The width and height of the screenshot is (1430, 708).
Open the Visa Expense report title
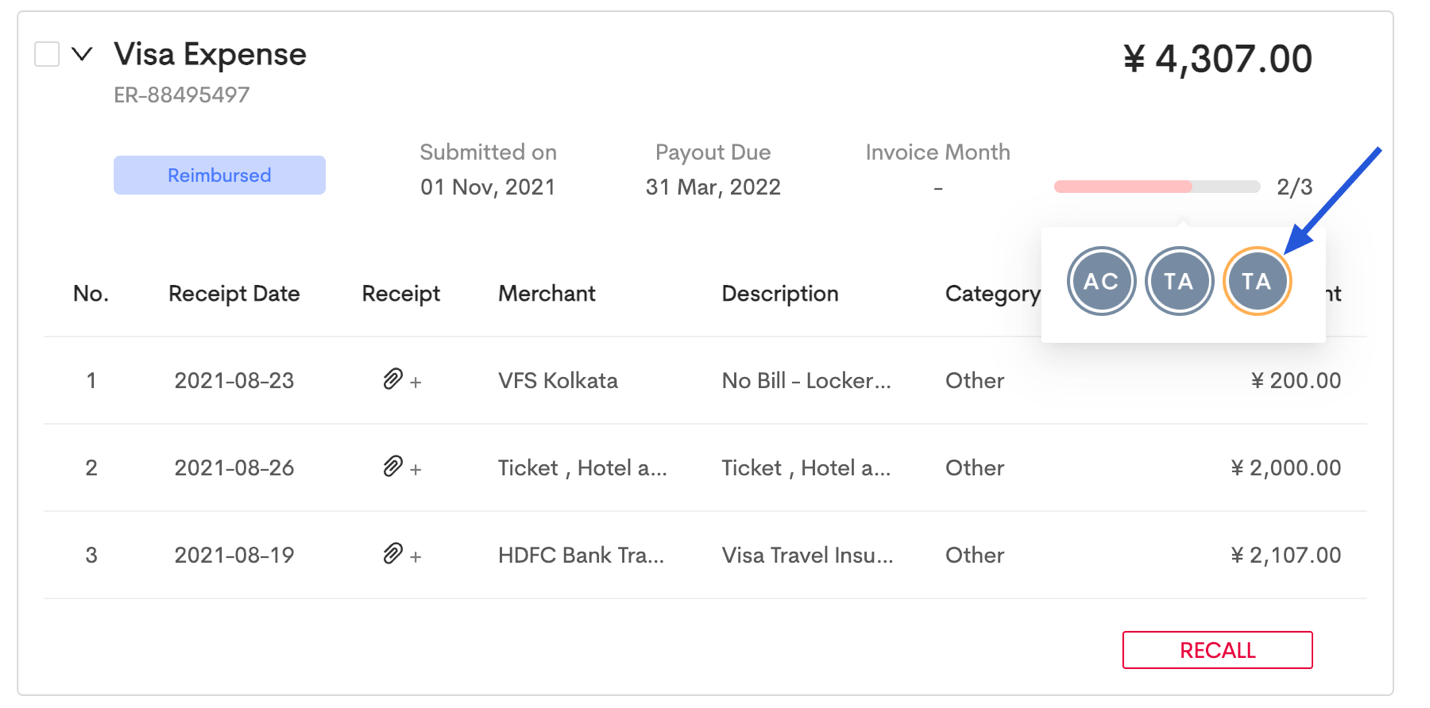tap(210, 54)
